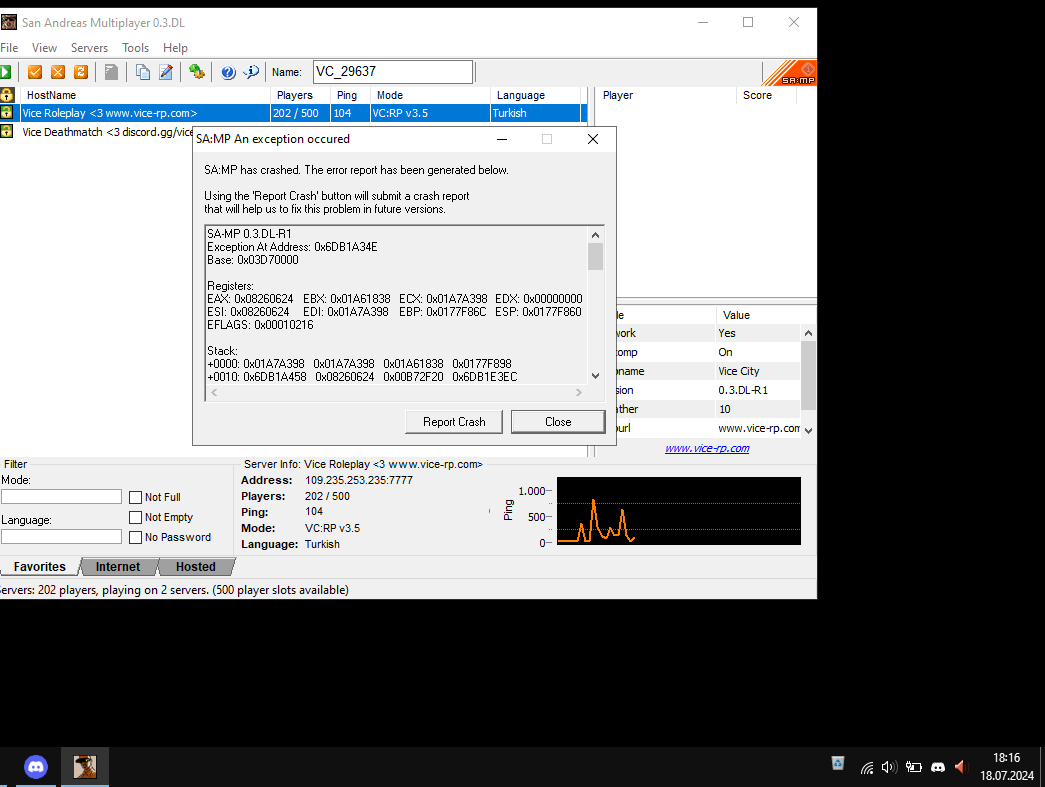This screenshot has width=1045, height=787.
Task: Open the Servers menu
Action: coord(89,48)
